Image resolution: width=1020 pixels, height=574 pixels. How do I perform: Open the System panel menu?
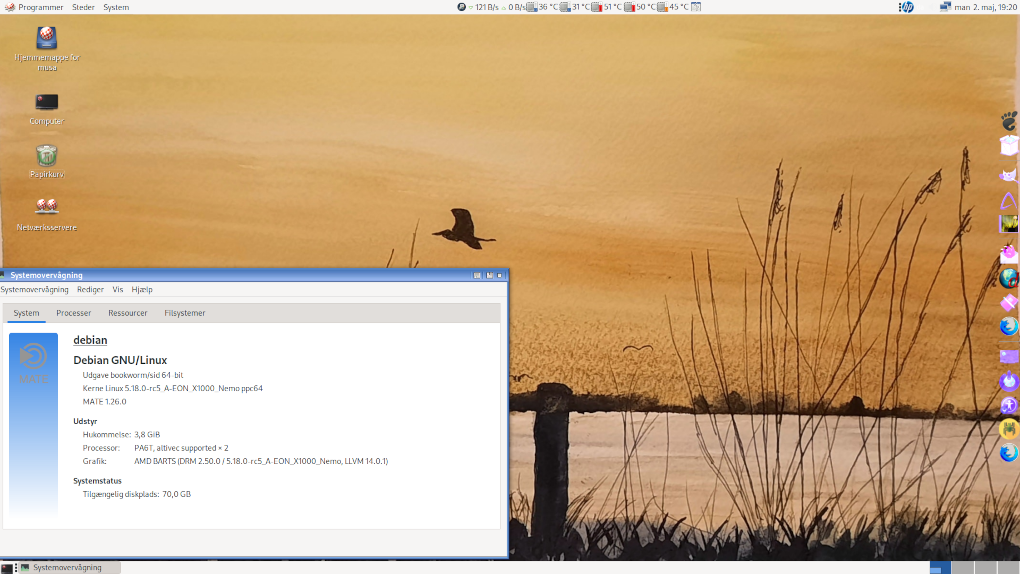coord(116,7)
